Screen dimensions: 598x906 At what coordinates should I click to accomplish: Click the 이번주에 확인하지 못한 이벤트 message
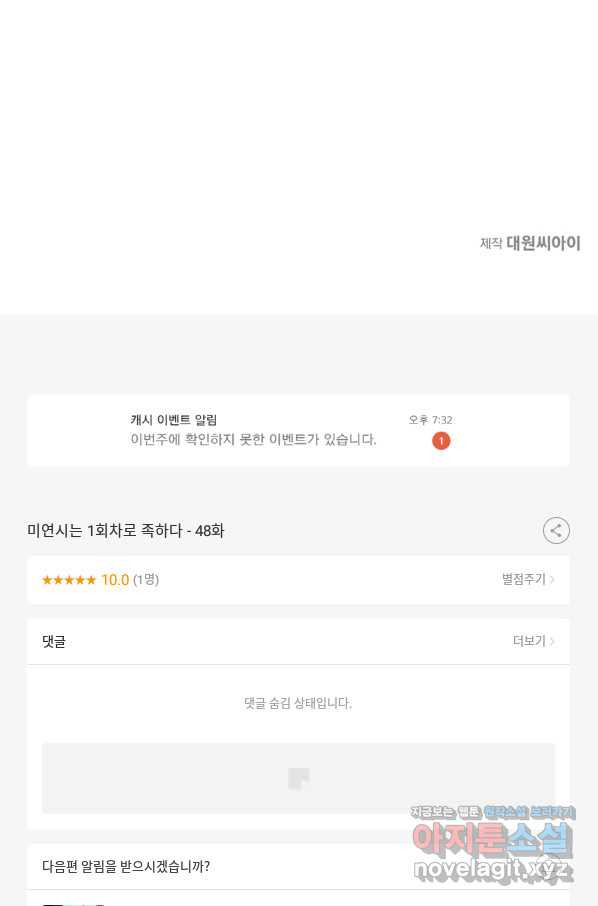tap(253, 440)
